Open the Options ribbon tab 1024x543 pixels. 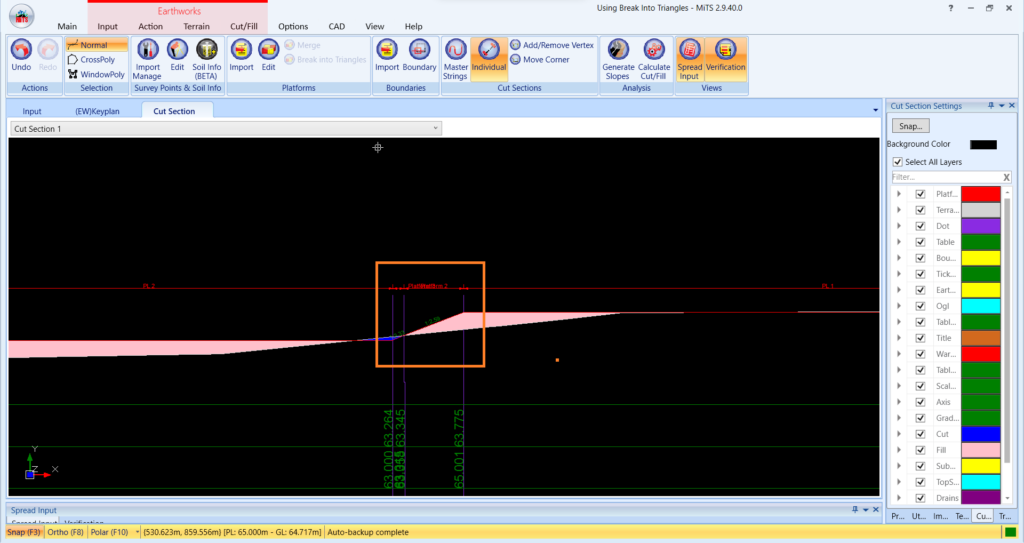(x=293, y=26)
